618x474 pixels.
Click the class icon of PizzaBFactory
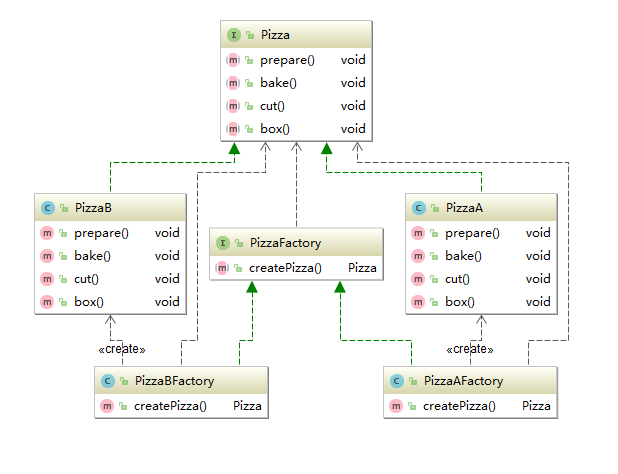[108, 381]
